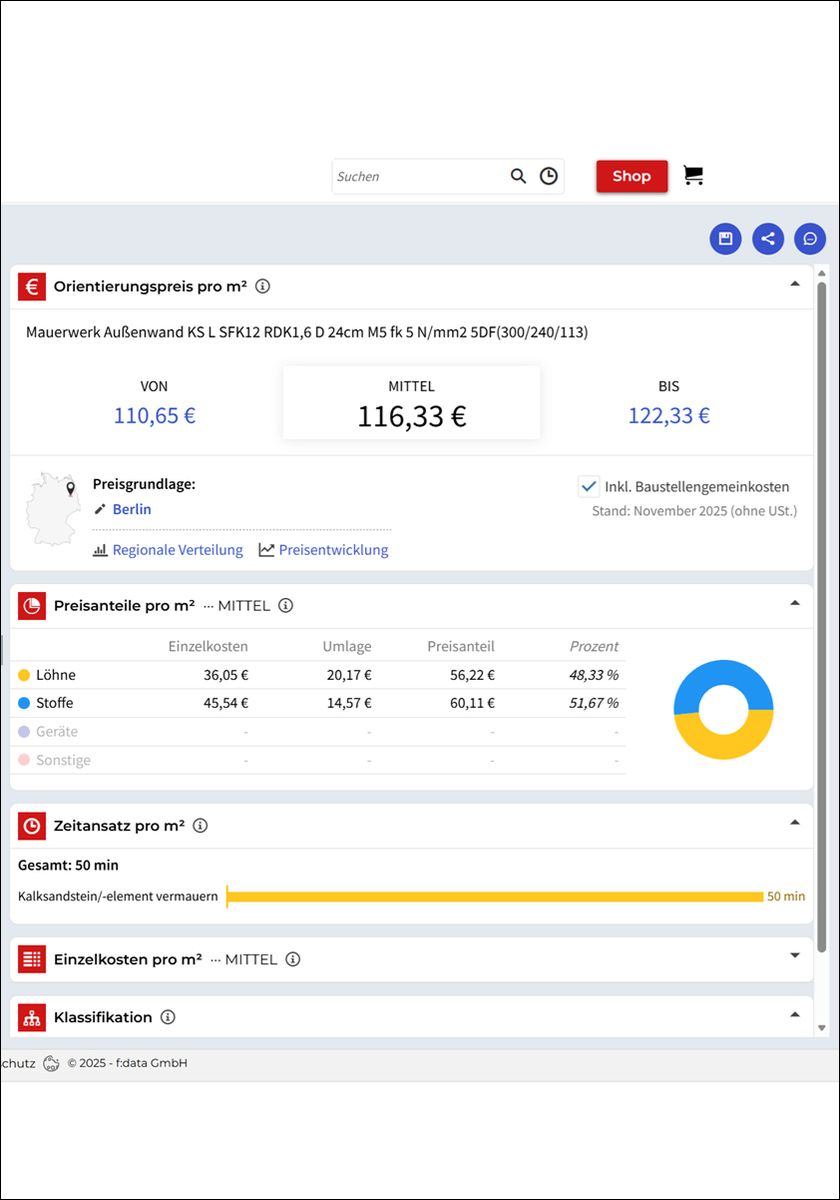
Task: Open the comment feedback icon
Action: pos(810,239)
